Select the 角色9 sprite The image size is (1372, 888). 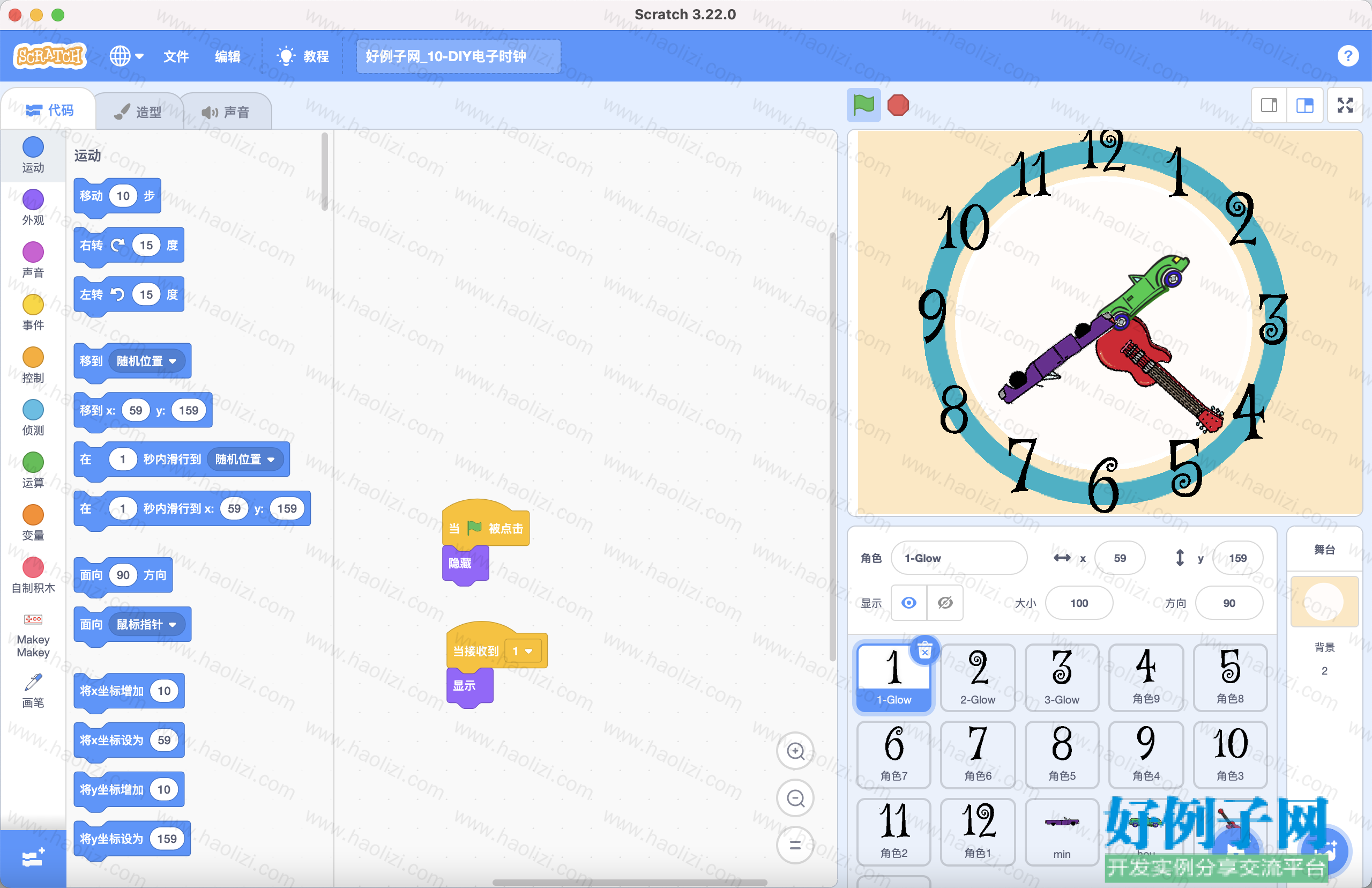(x=1146, y=678)
